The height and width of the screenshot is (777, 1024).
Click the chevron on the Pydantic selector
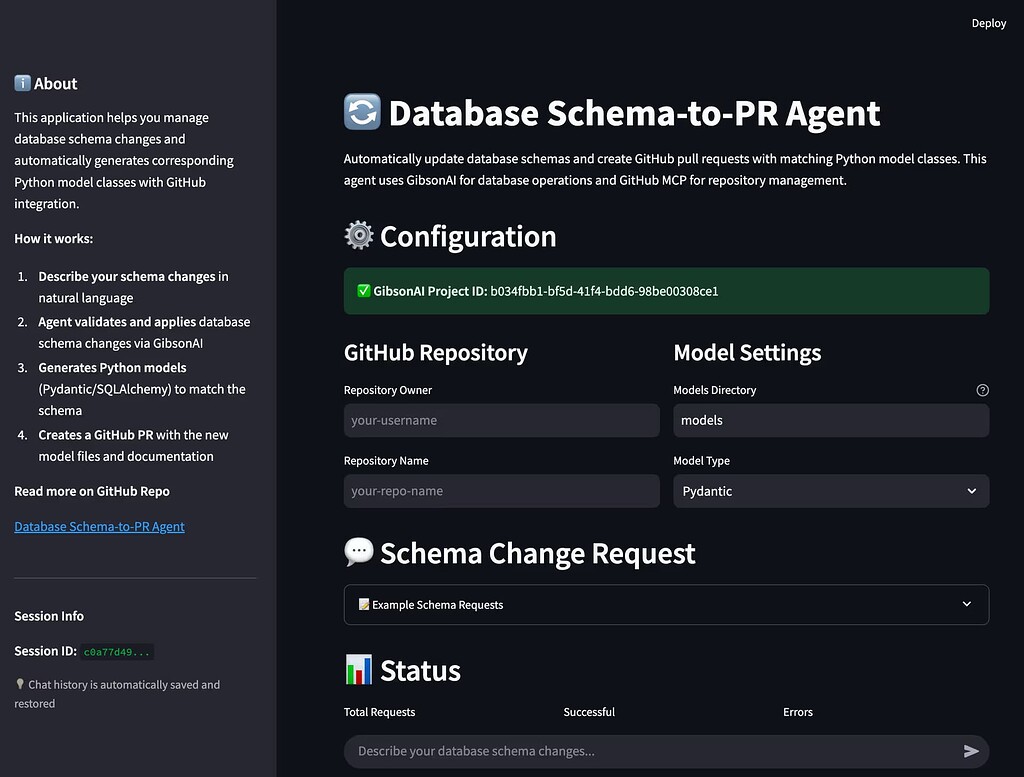point(971,491)
